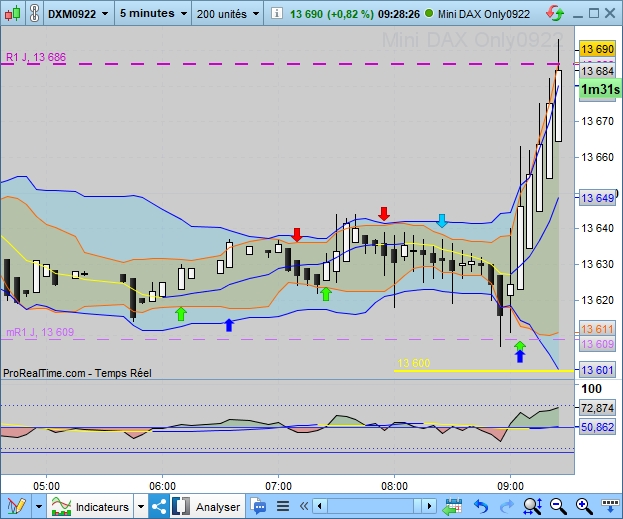Screen dimensions: 623x519
Task: Click the 09:28:26 clock time
Action: tap(399, 14)
